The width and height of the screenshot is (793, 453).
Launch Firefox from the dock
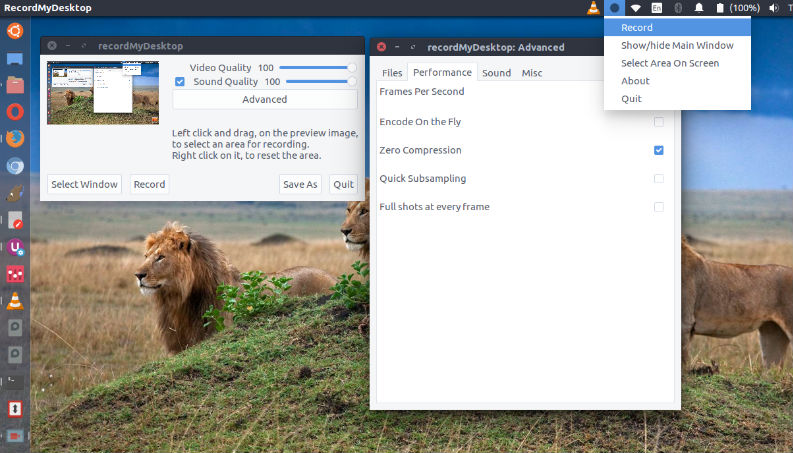[15, 138]
